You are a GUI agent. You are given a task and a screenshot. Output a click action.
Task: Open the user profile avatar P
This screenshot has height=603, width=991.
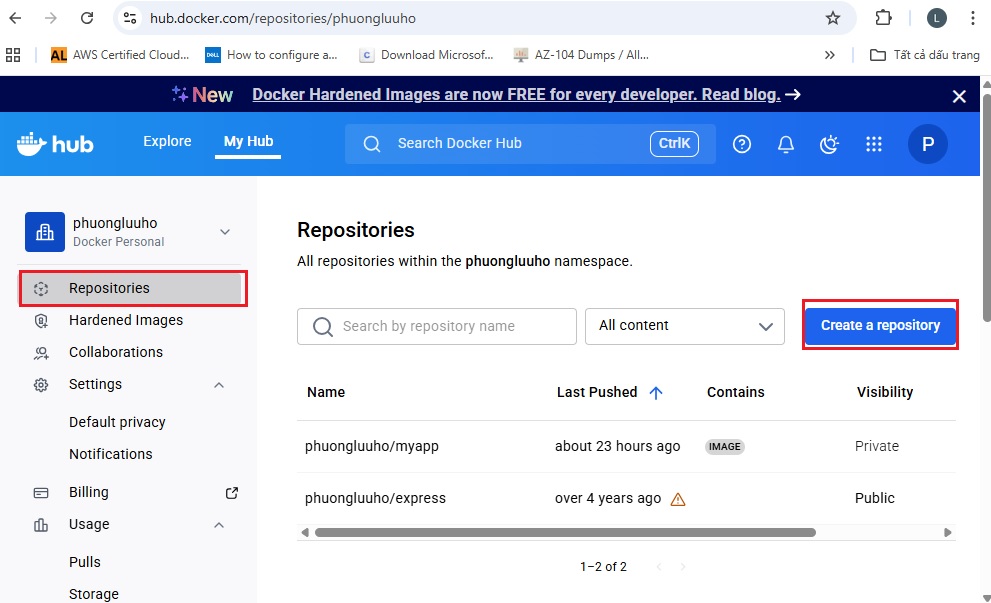click(x=927, y=144)
